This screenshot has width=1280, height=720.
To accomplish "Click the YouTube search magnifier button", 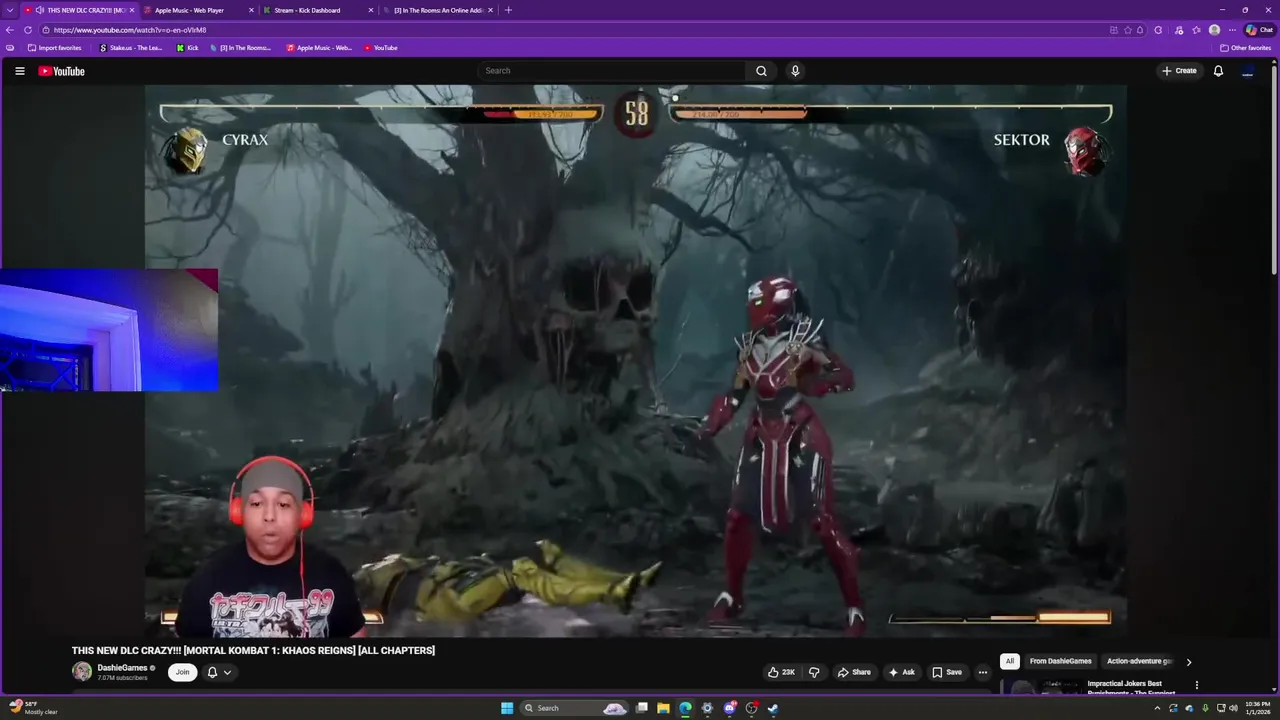I will click(x=761, y=71).
